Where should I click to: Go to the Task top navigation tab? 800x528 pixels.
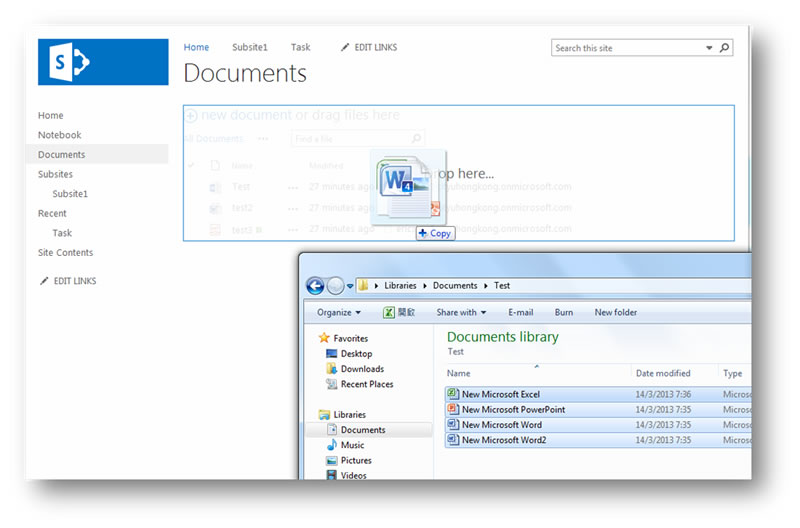pos(300,47)
